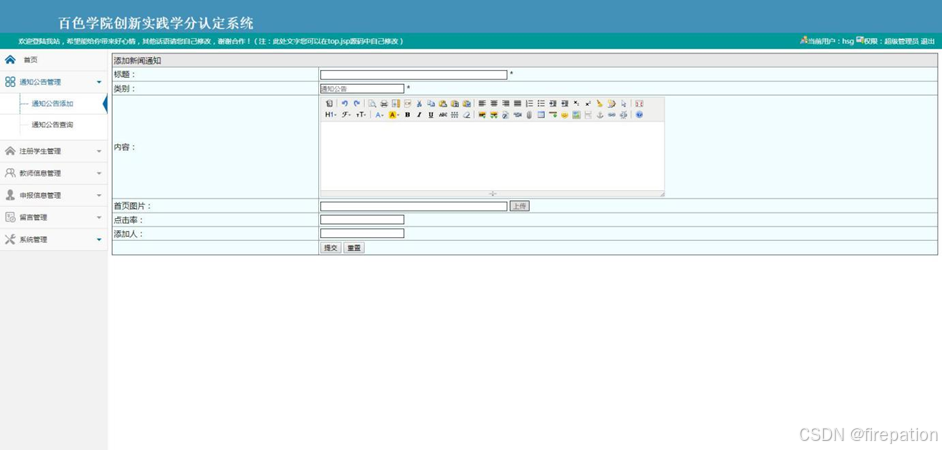Expand 教师信息管理 sidebar section
The width and height of the screenshot is (942, 450).
pos(53,173)
